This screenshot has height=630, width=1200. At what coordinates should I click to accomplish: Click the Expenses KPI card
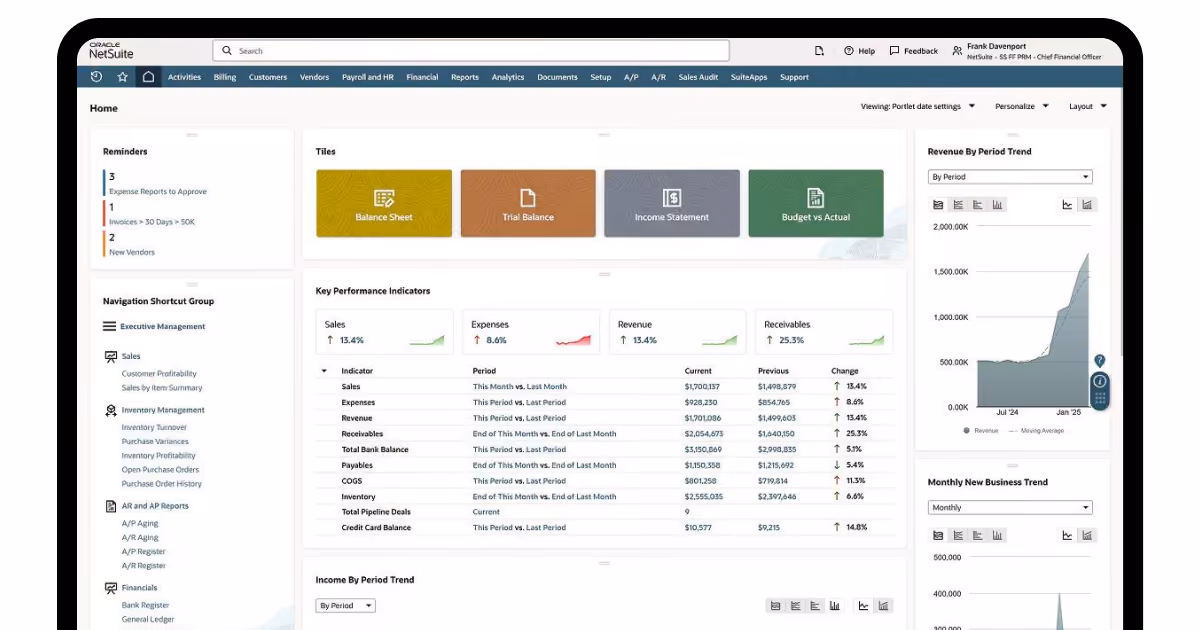[x=530, y=332]
